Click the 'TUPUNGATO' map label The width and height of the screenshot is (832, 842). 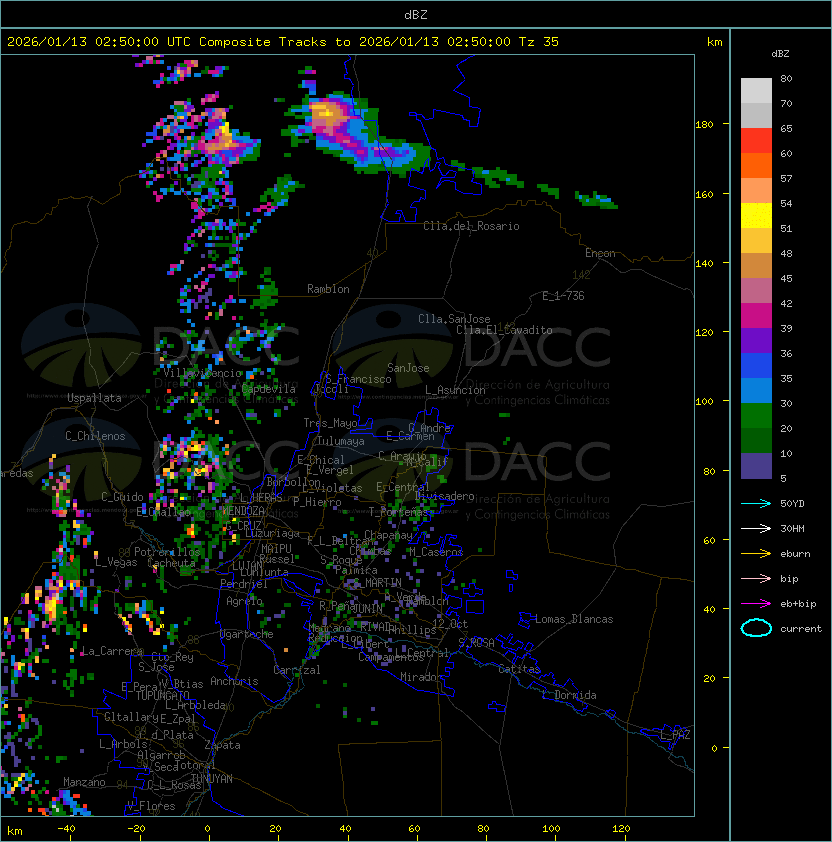pos(163,696)
